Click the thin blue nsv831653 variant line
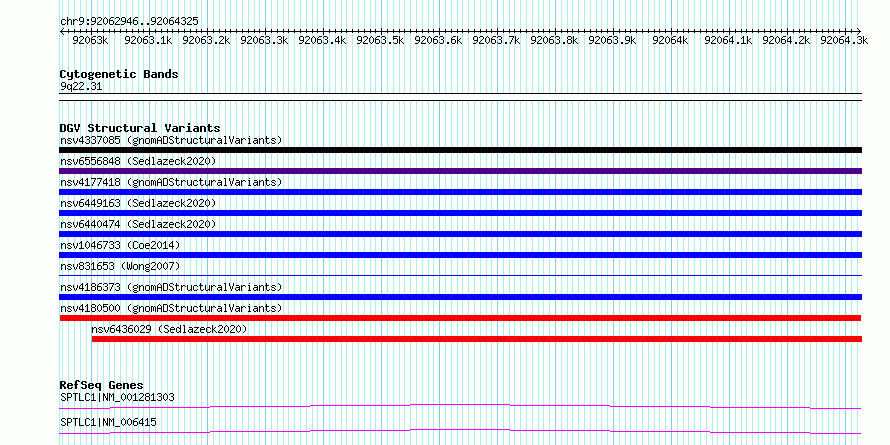The image size is (890, 445). (460, 276)
